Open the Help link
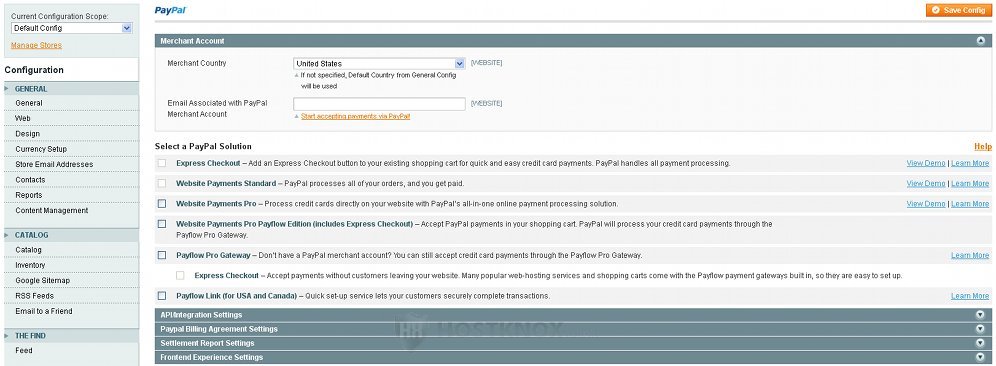This screenshot has width=996, height=366. point(983,146)
